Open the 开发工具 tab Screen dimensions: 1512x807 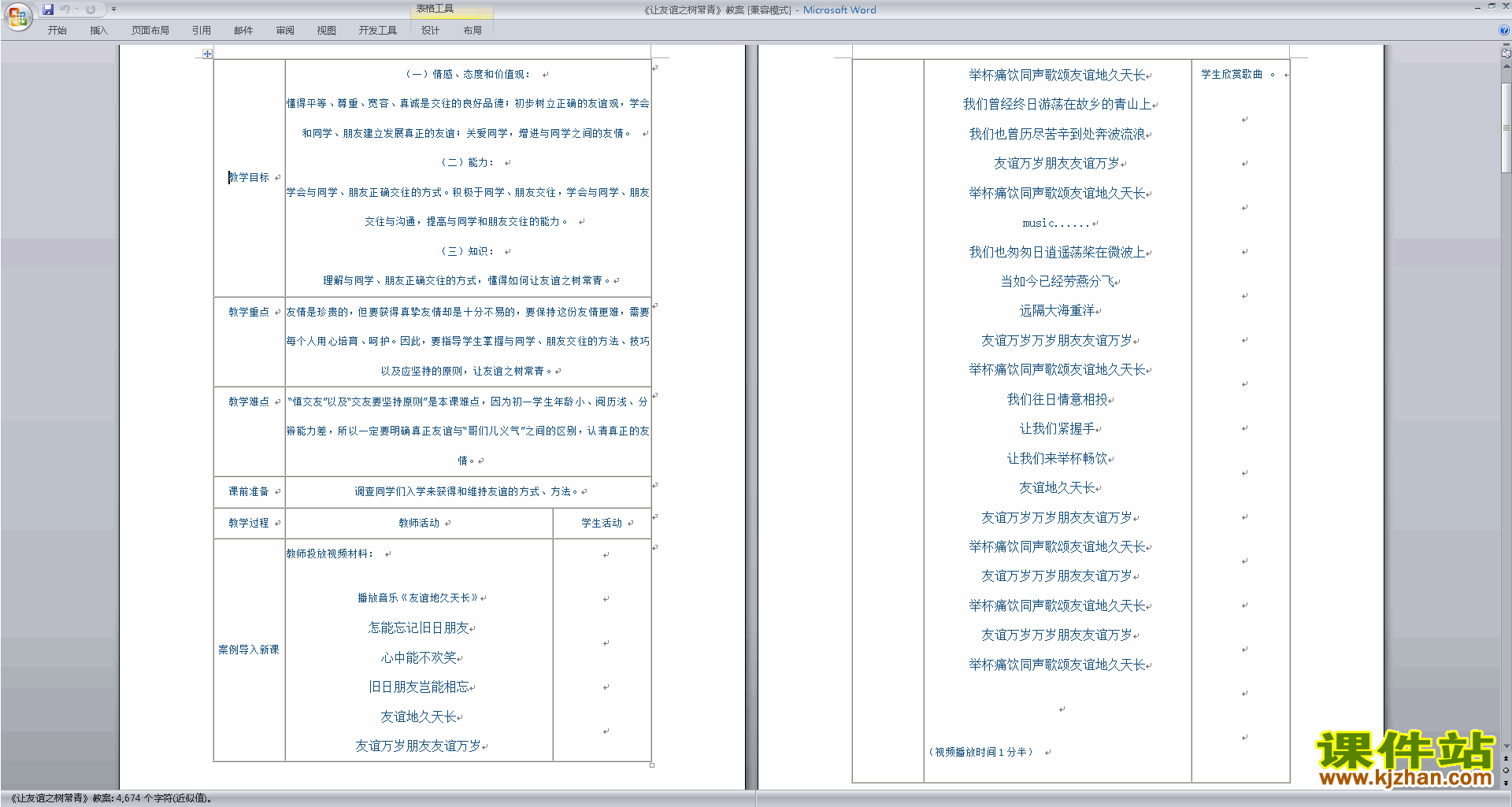(x=377, y=30)
